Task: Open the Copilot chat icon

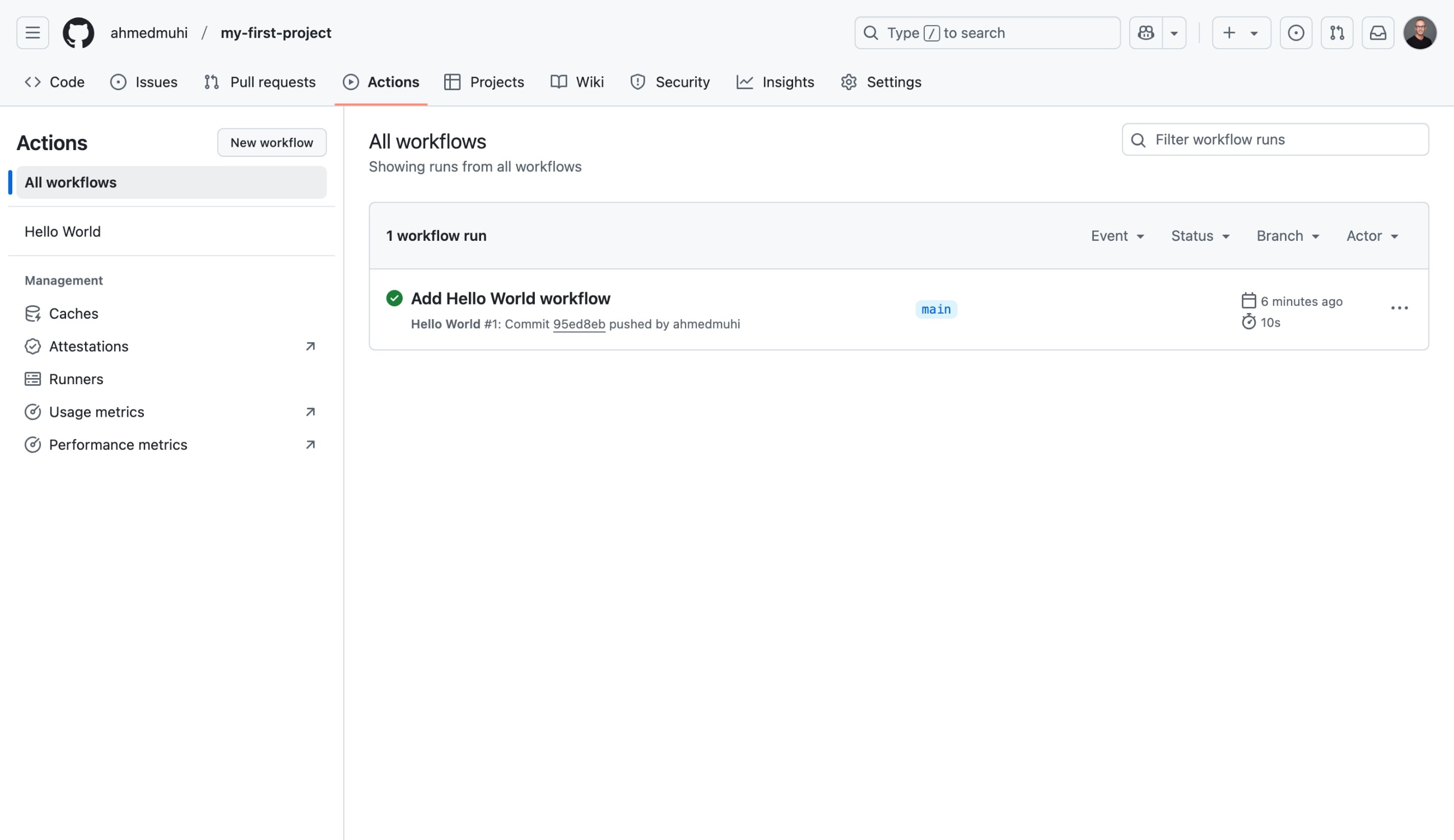Action: [1146, 33]
